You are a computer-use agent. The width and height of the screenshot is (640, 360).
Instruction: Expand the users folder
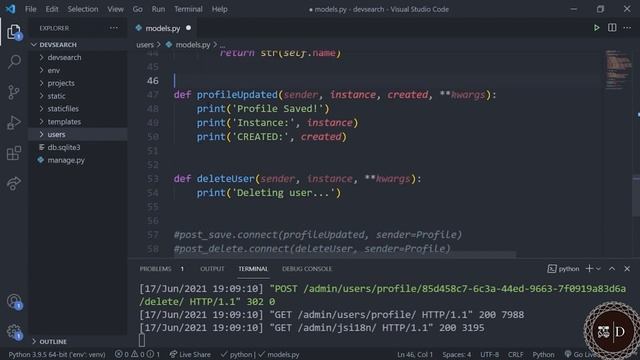tap(78, 134)
